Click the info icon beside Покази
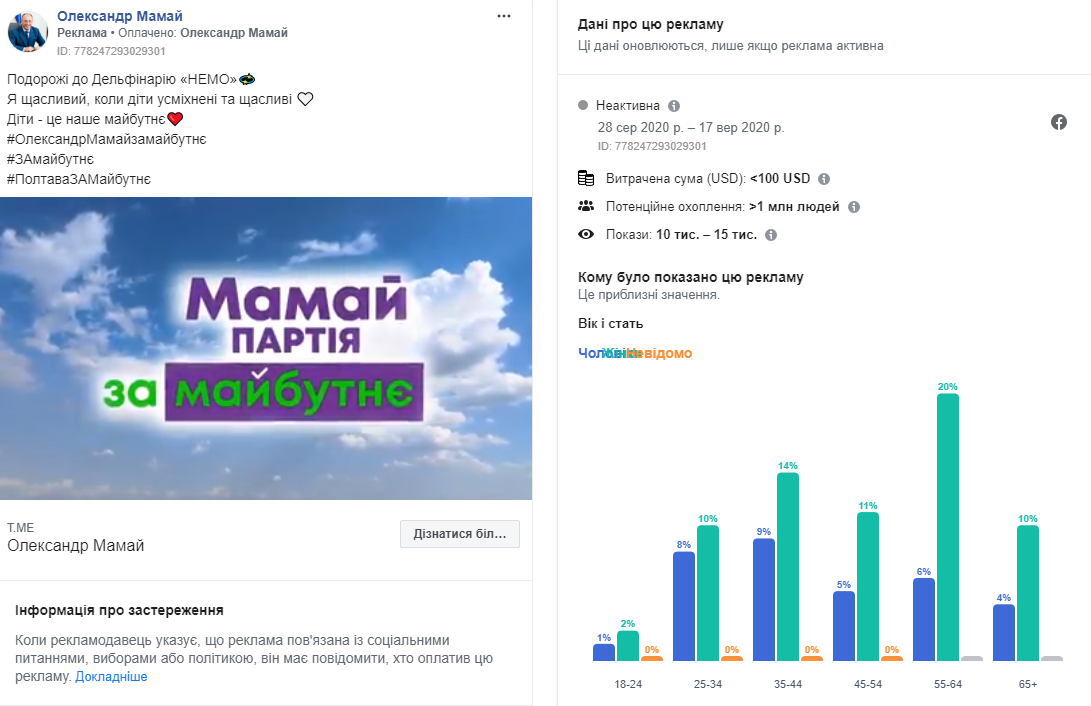1091x706 pixels. [x=771, y=235]
